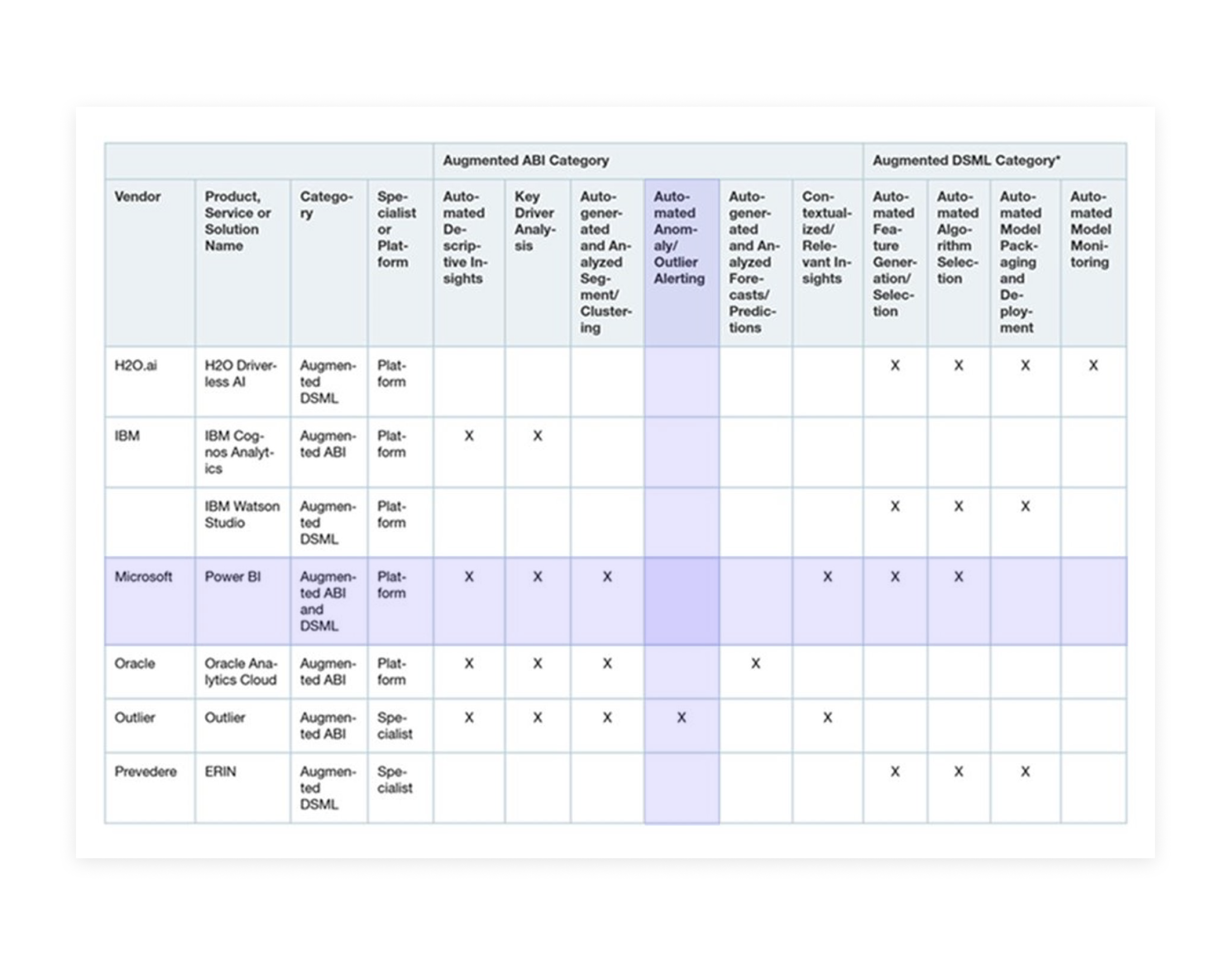Viewport: 1232px width, 965px height.
Task: Click the ERIN product cell
Action: (220, 772)
